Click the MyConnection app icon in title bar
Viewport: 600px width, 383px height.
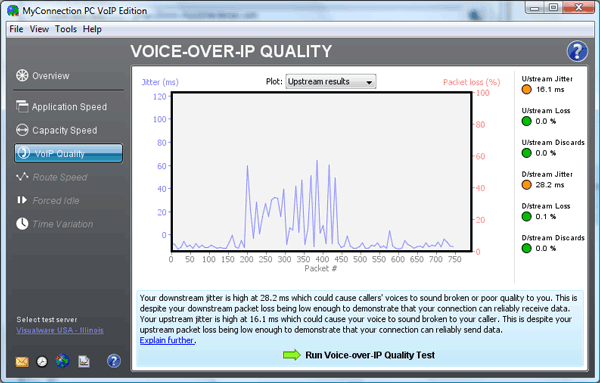[13, 10]
